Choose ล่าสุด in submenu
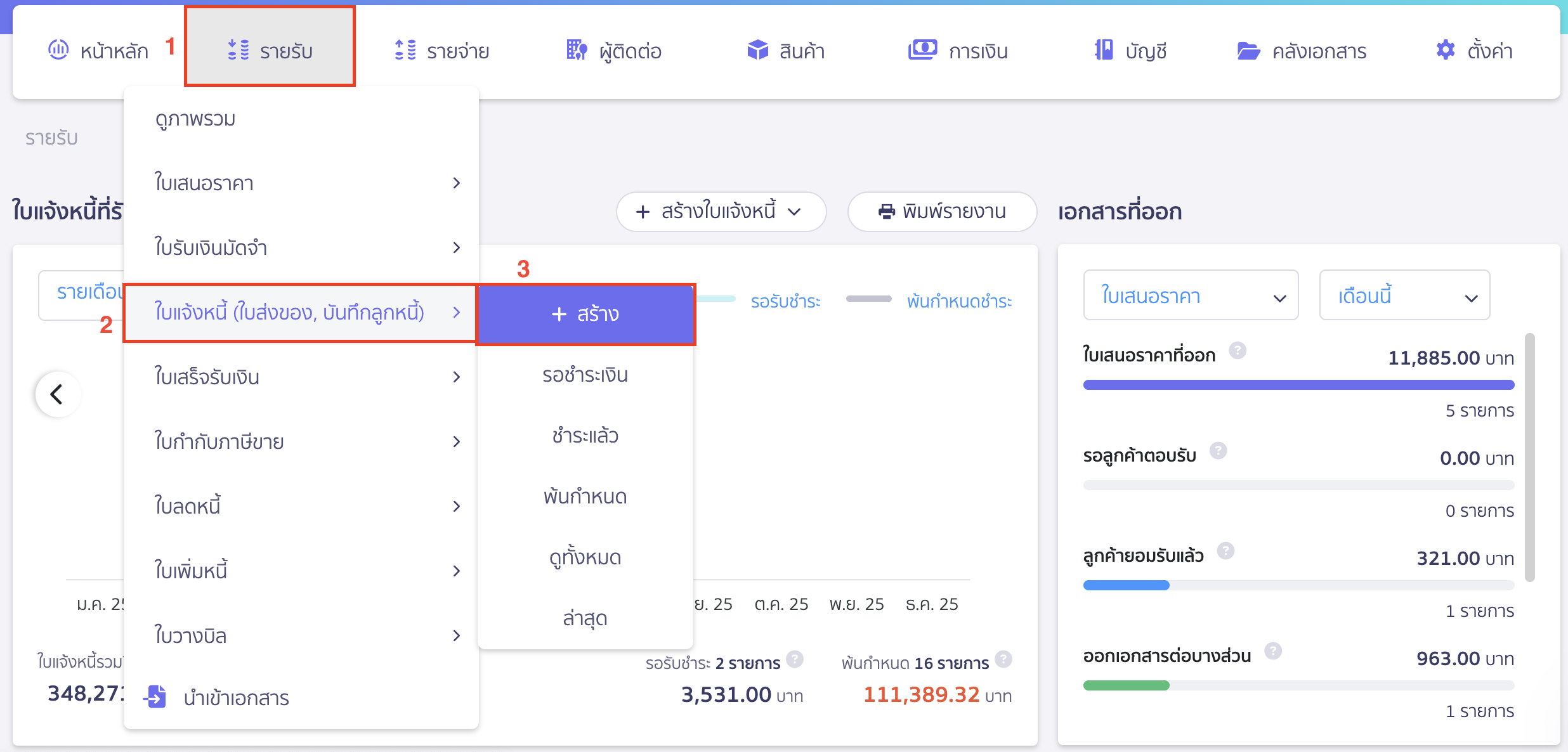This screenshot has height=752, width=1568. click(585, 618)
